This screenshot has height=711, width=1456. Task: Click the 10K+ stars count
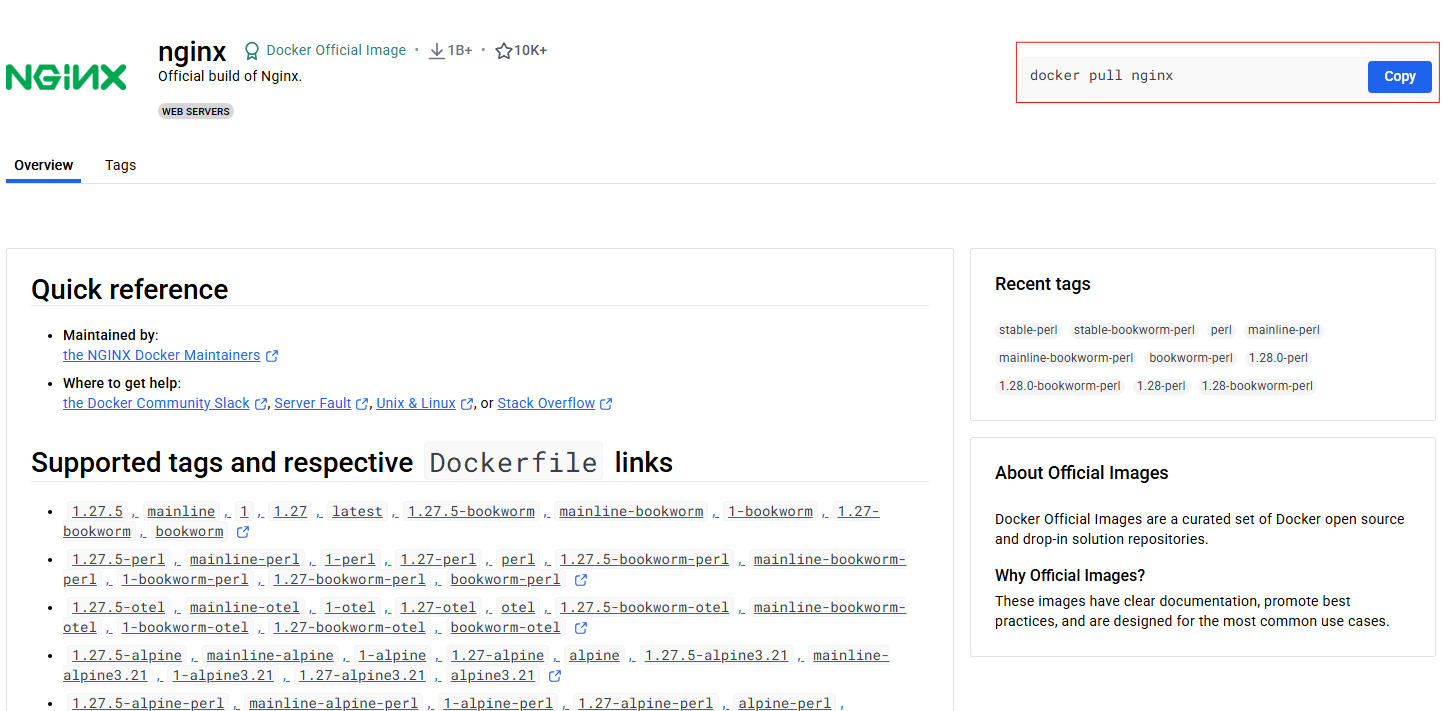click(530, 50)
